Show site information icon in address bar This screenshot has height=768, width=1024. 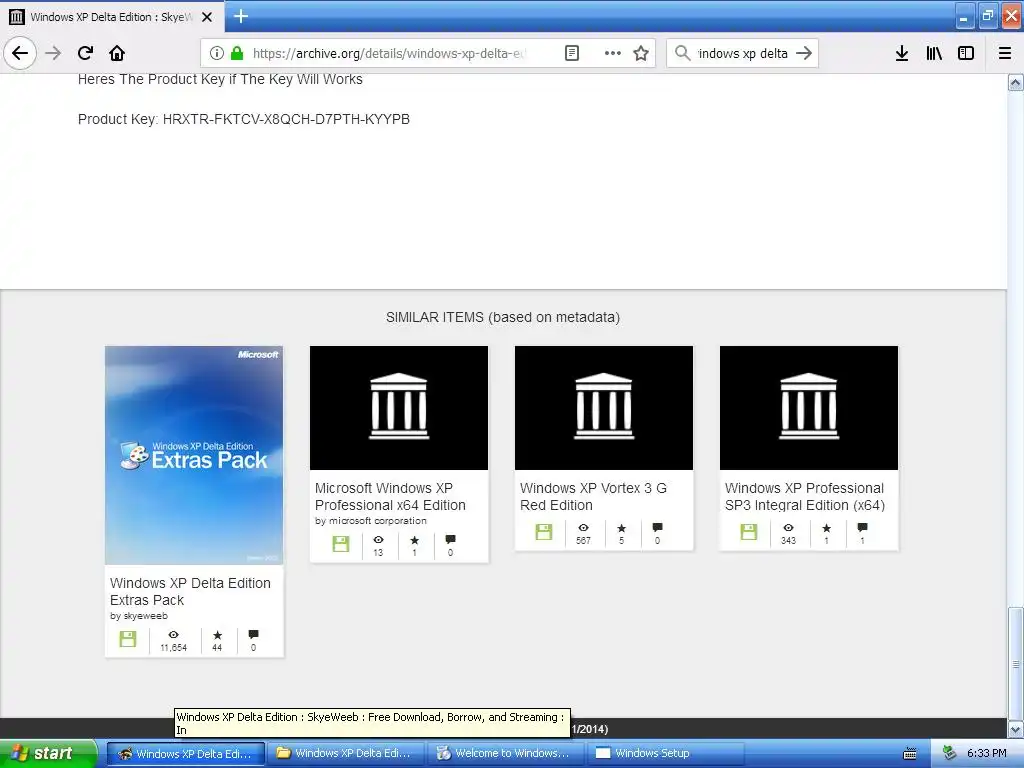pos(217,53)
